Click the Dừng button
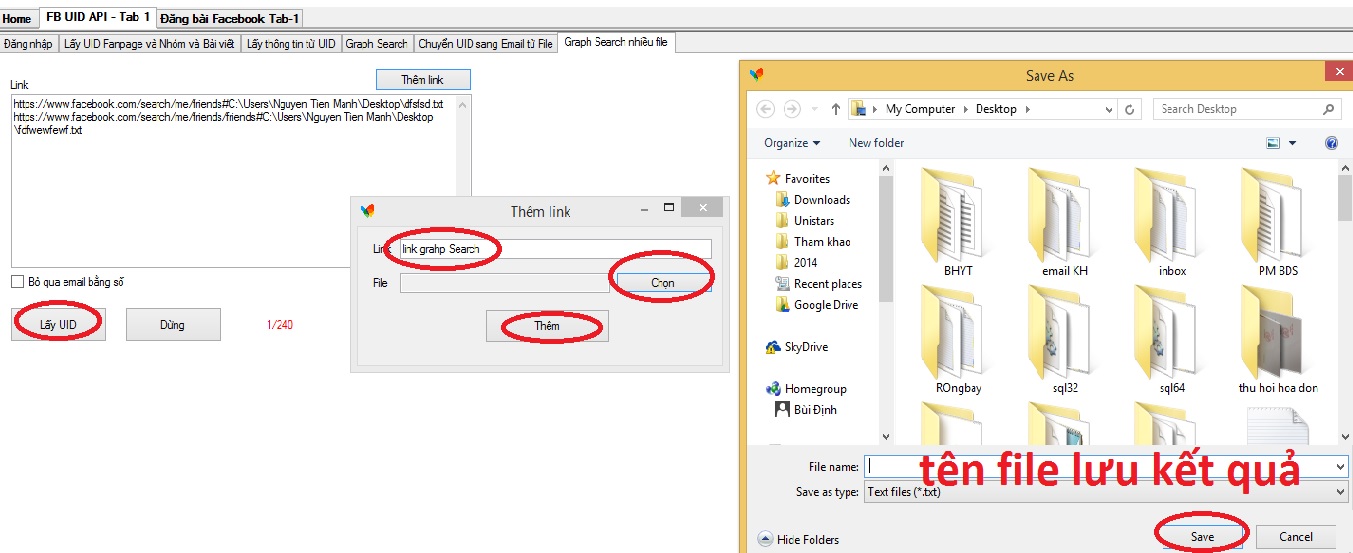The image size is (1353, 553). coord(173,325)
